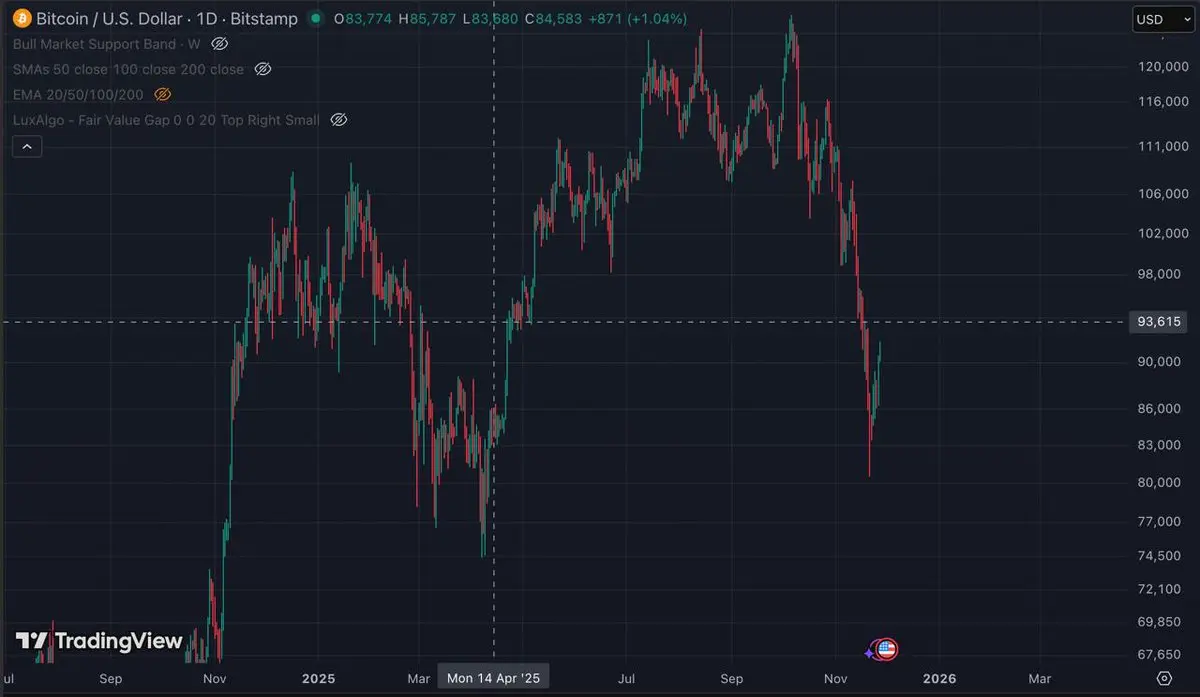Click the Bitstamp exchange name

(264, 19)
